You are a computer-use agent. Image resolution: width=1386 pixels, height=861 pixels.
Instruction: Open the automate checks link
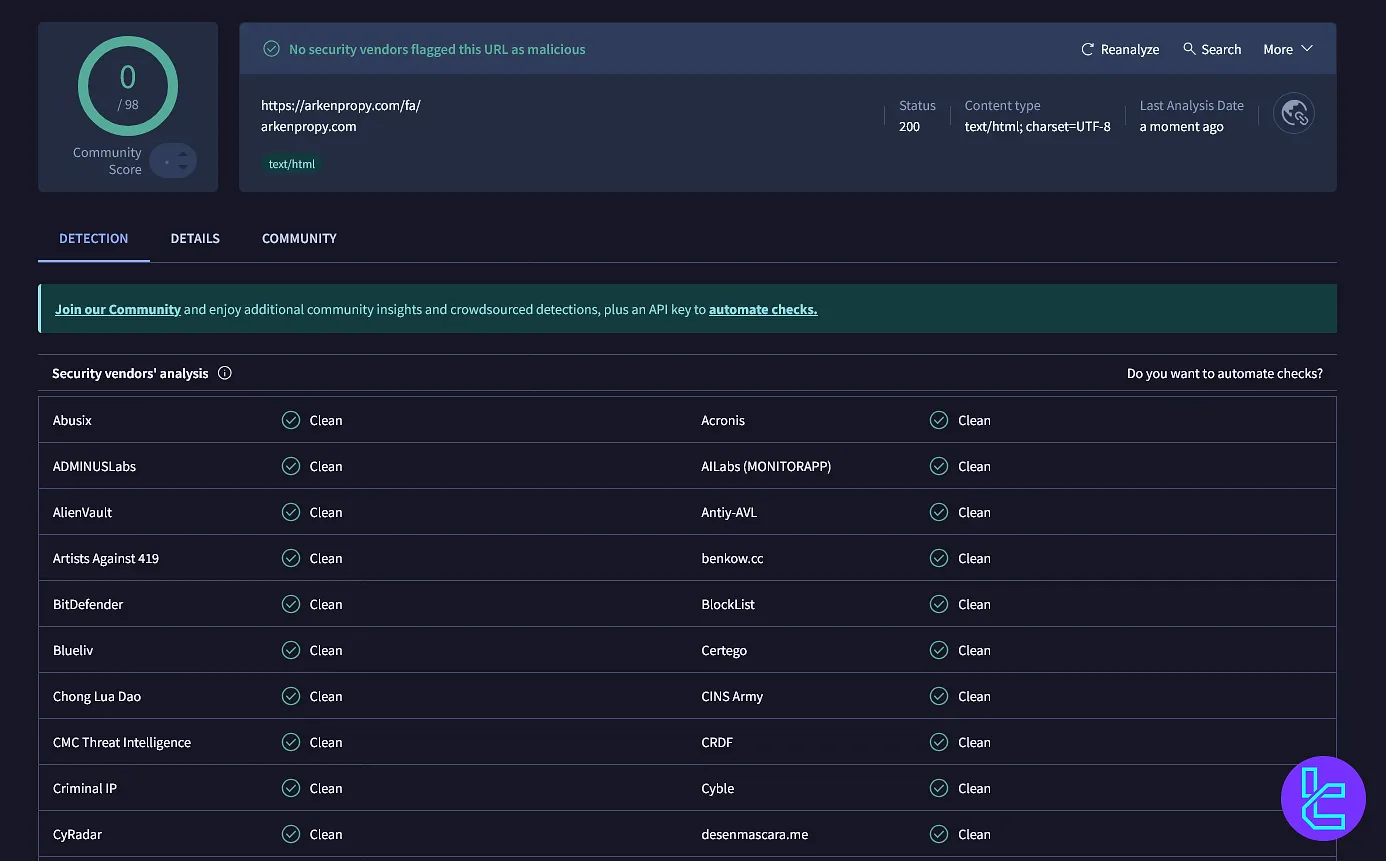(762, 309)
